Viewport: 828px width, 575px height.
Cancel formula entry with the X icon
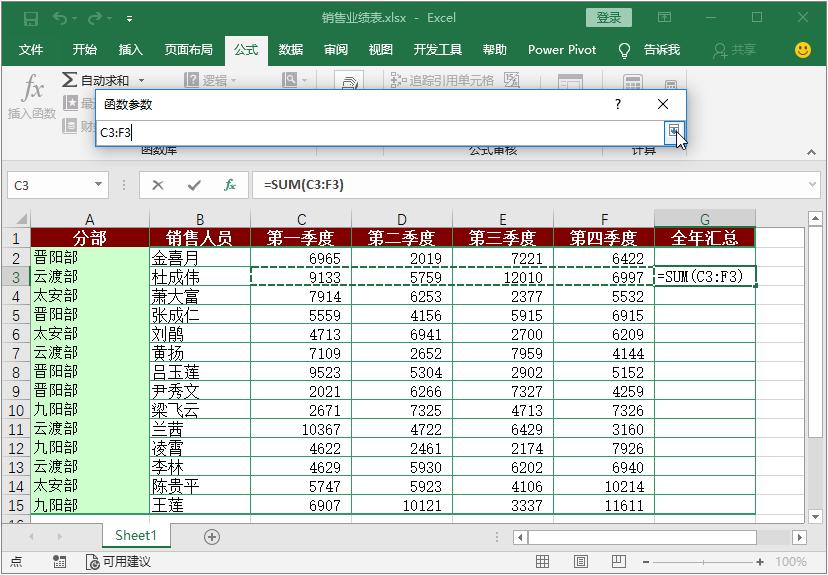click(158, 185)
